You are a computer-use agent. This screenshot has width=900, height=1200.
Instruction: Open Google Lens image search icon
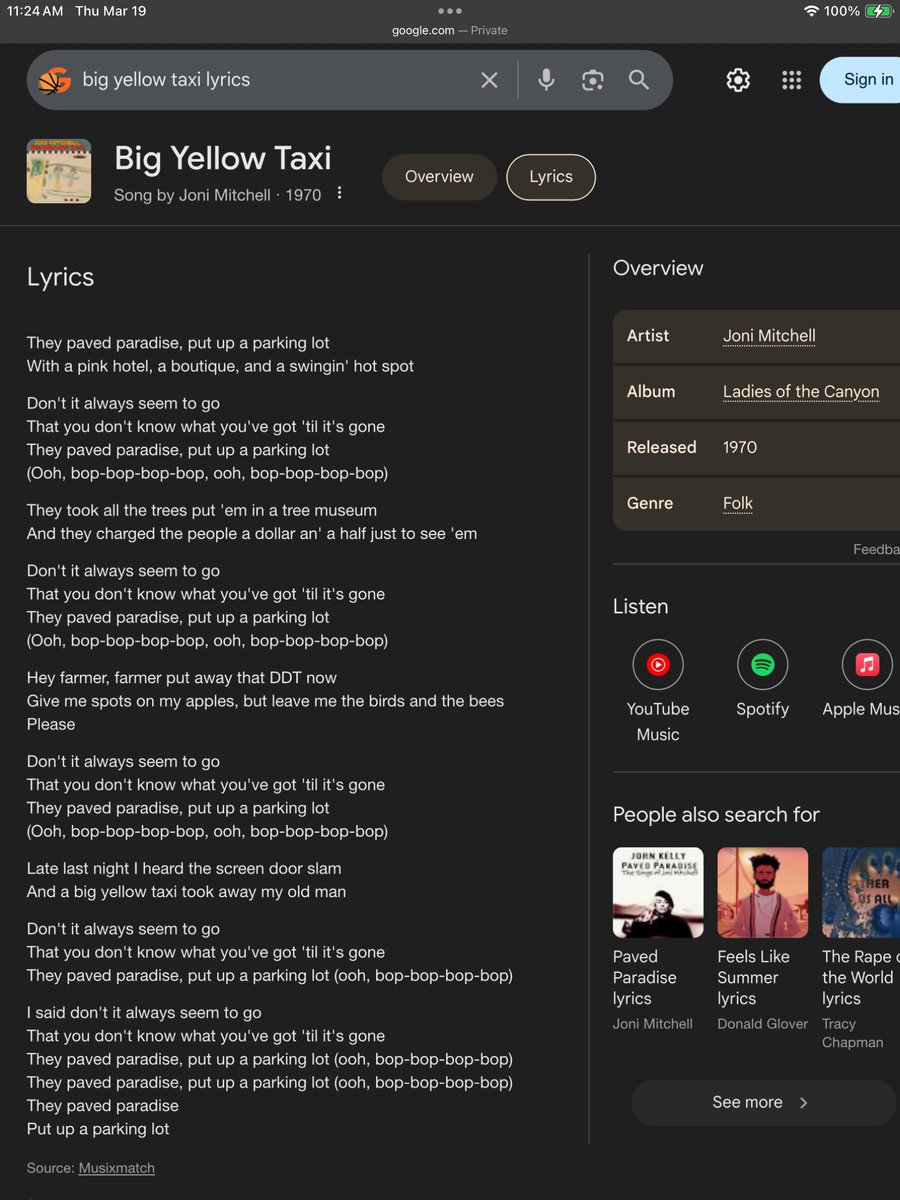click(593, 80)
